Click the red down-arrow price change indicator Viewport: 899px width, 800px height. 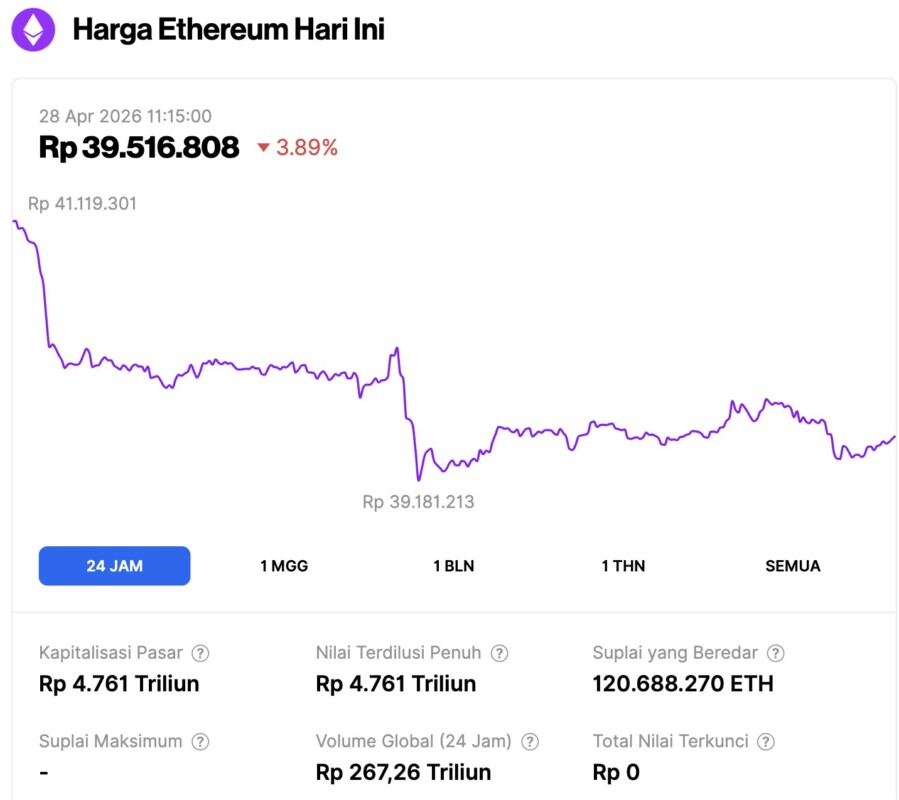tap(264, 148)
